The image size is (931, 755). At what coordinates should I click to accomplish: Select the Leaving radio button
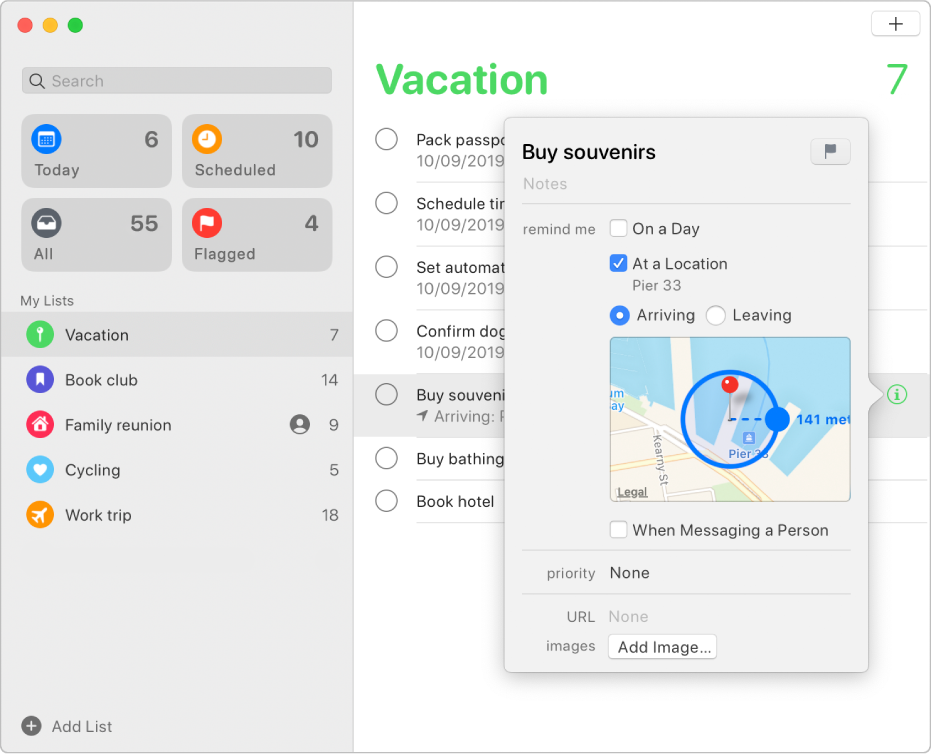coord(716,315)
